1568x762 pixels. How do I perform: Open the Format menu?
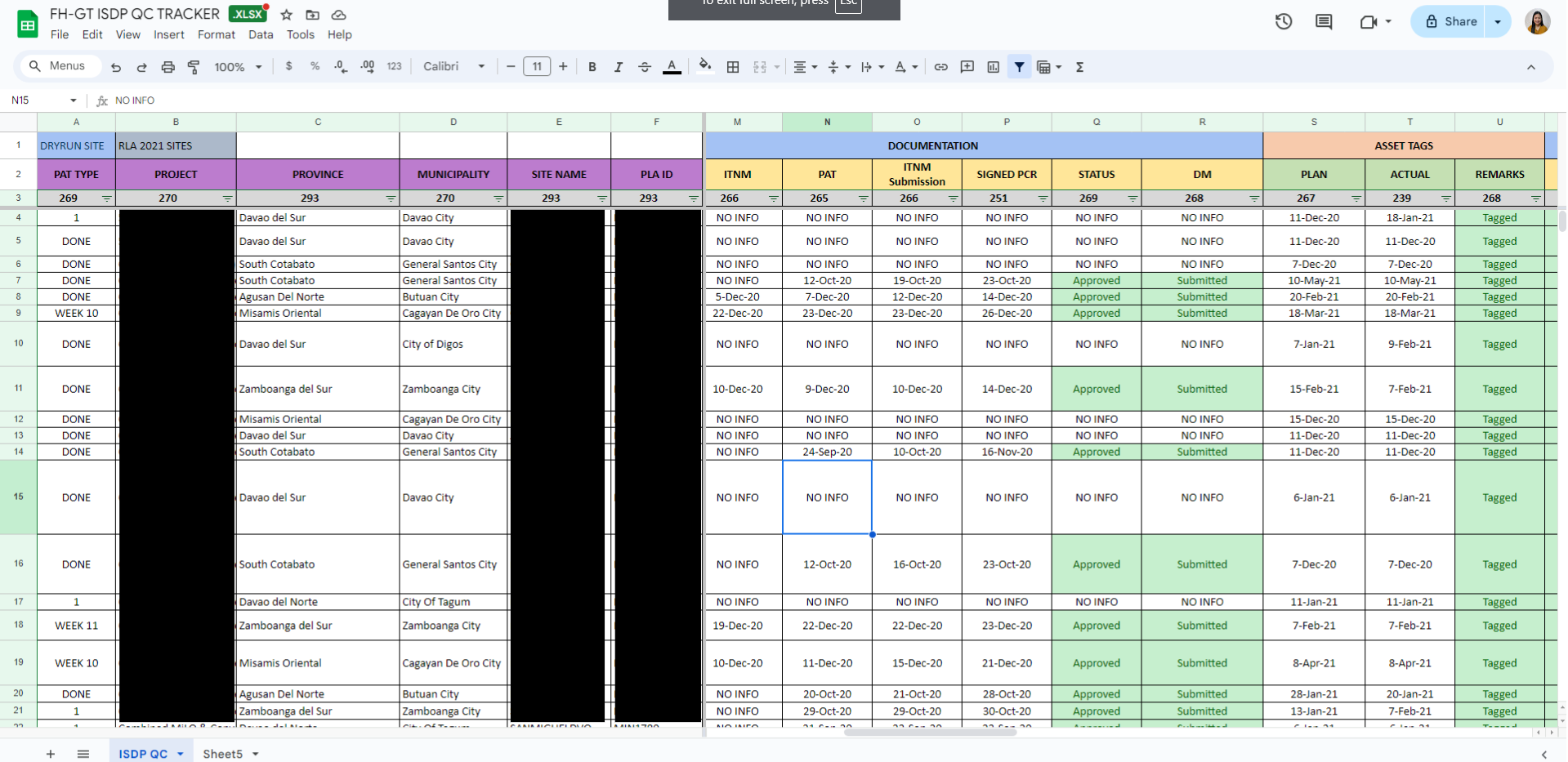pyautogui.click(x=217, y=34)
